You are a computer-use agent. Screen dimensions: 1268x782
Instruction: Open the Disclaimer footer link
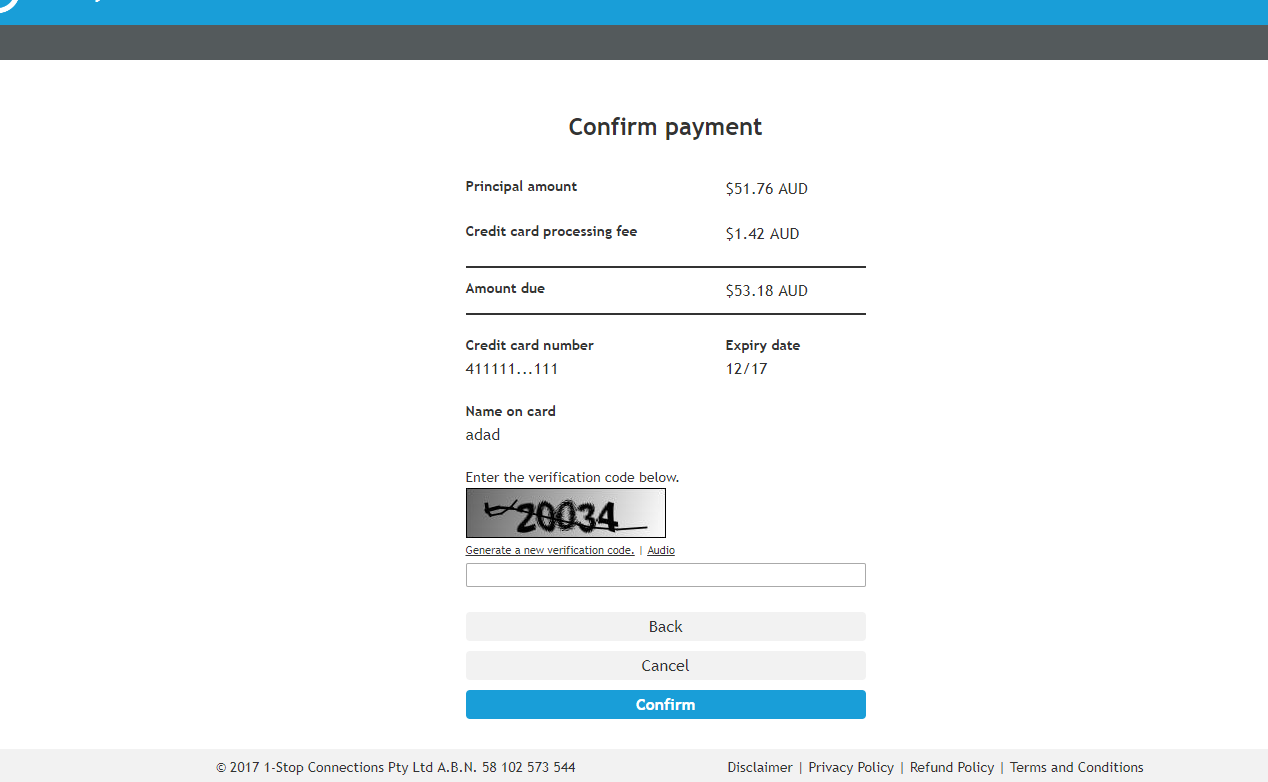(x=759, y=768)
